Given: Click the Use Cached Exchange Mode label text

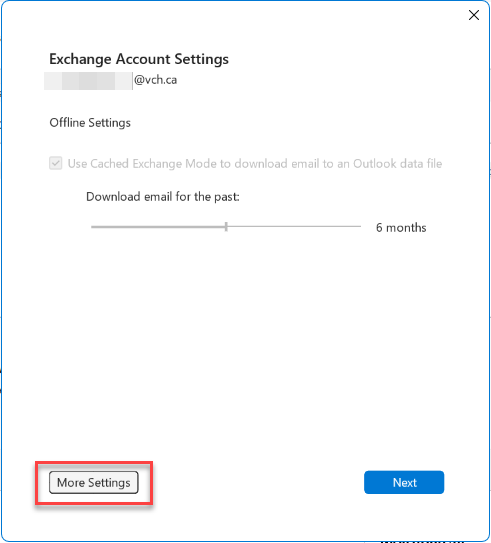Looking at the screenshot, I should coord(255,163).
